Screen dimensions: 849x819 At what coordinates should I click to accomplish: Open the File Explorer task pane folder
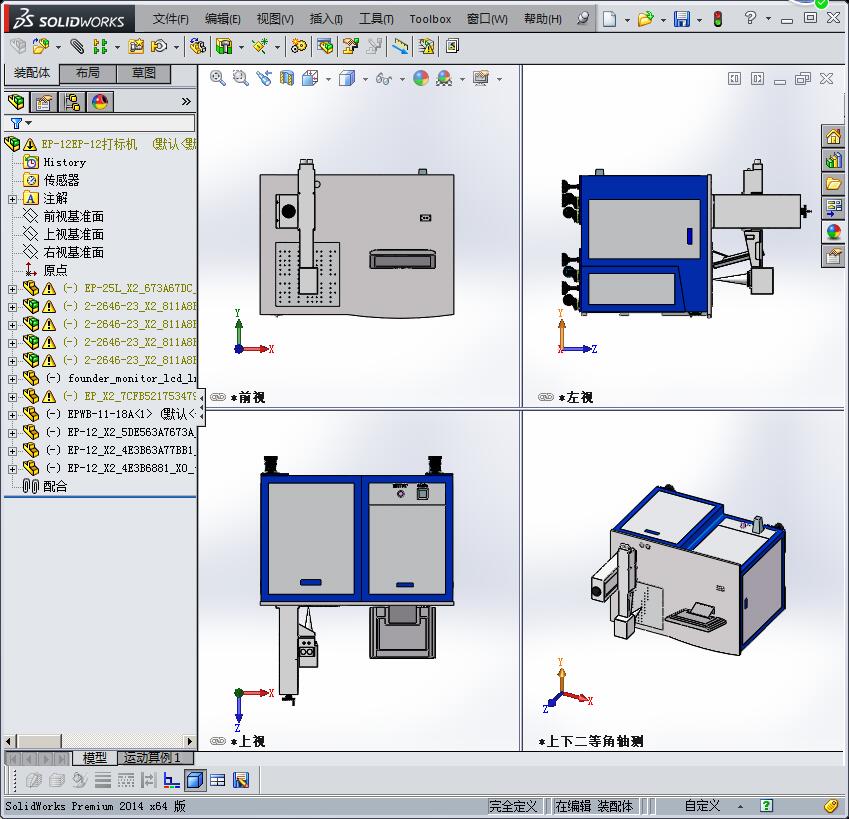pos(833,184)
